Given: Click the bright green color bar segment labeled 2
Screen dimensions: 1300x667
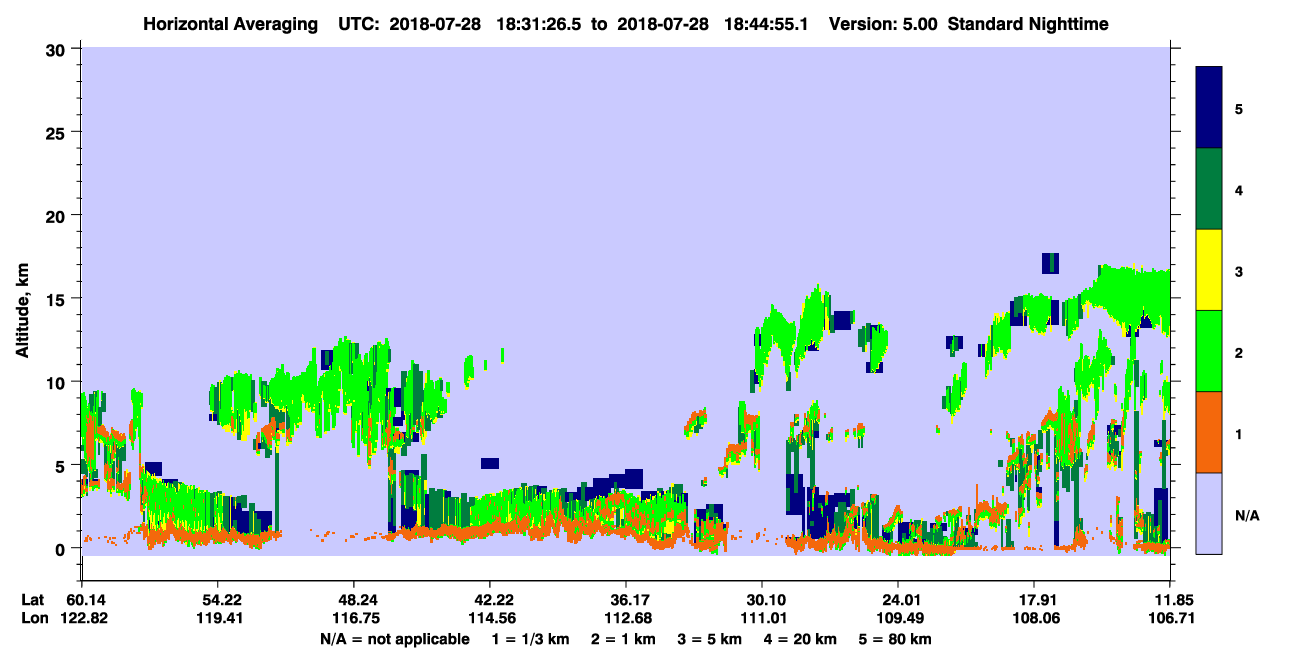Looking at the screenshot, I should [x=1209, y=351].
